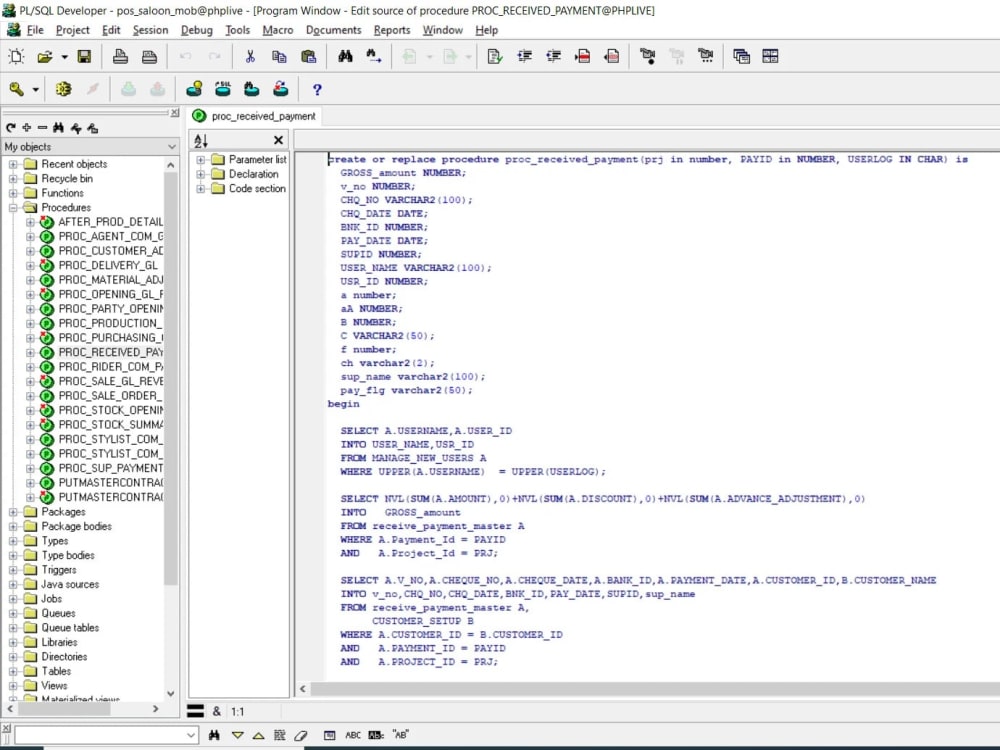Open the Reports menu
This screenshot has height=750, width=1000.
click(x=392, y=30)
